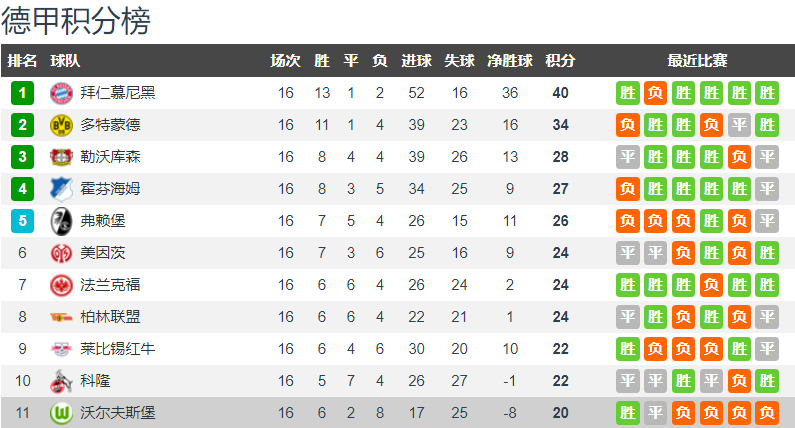Click the Bayern Munich club logo

pos(61,93)
